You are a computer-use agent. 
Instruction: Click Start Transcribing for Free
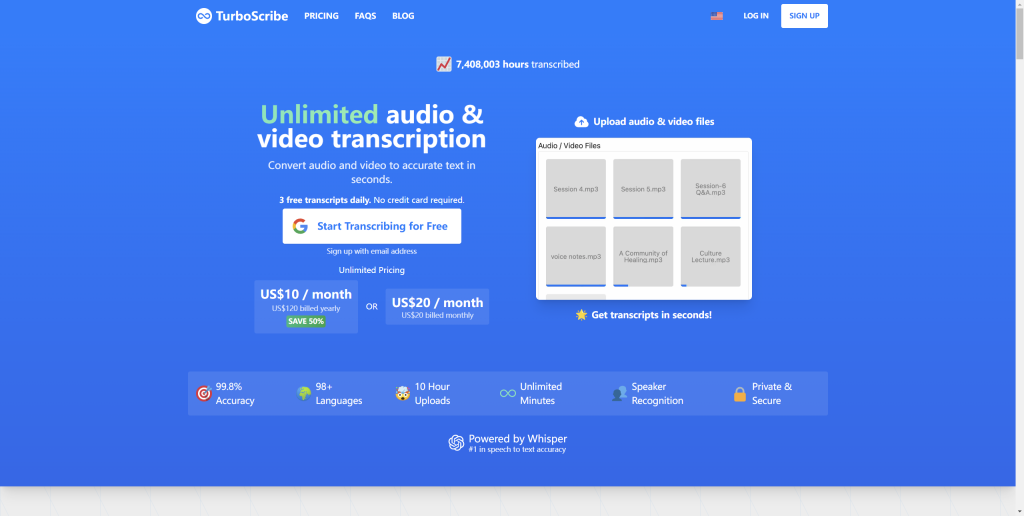pyautogui.click(x=372, y=226)
